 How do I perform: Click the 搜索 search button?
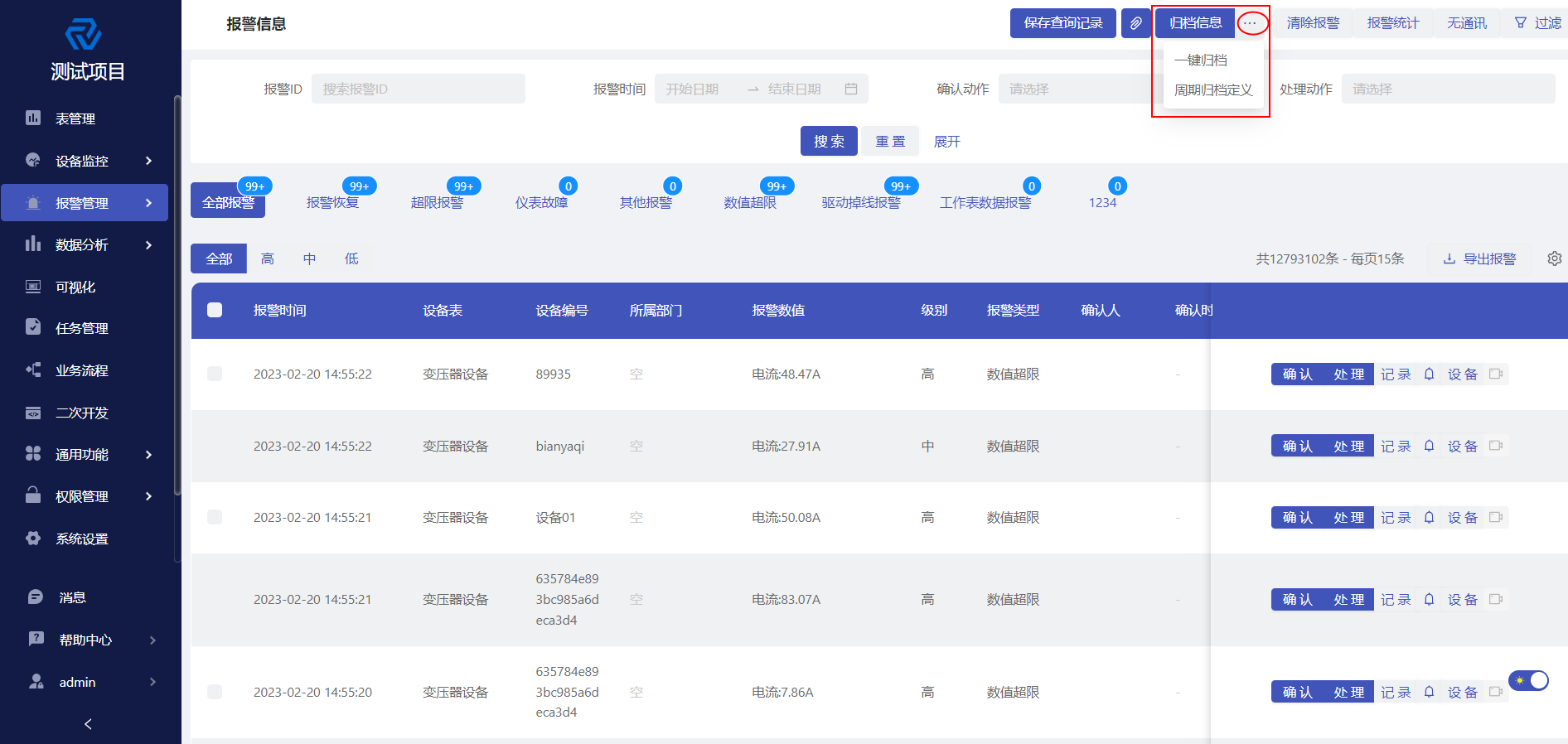pyautogui.click(x=829, y=141)
